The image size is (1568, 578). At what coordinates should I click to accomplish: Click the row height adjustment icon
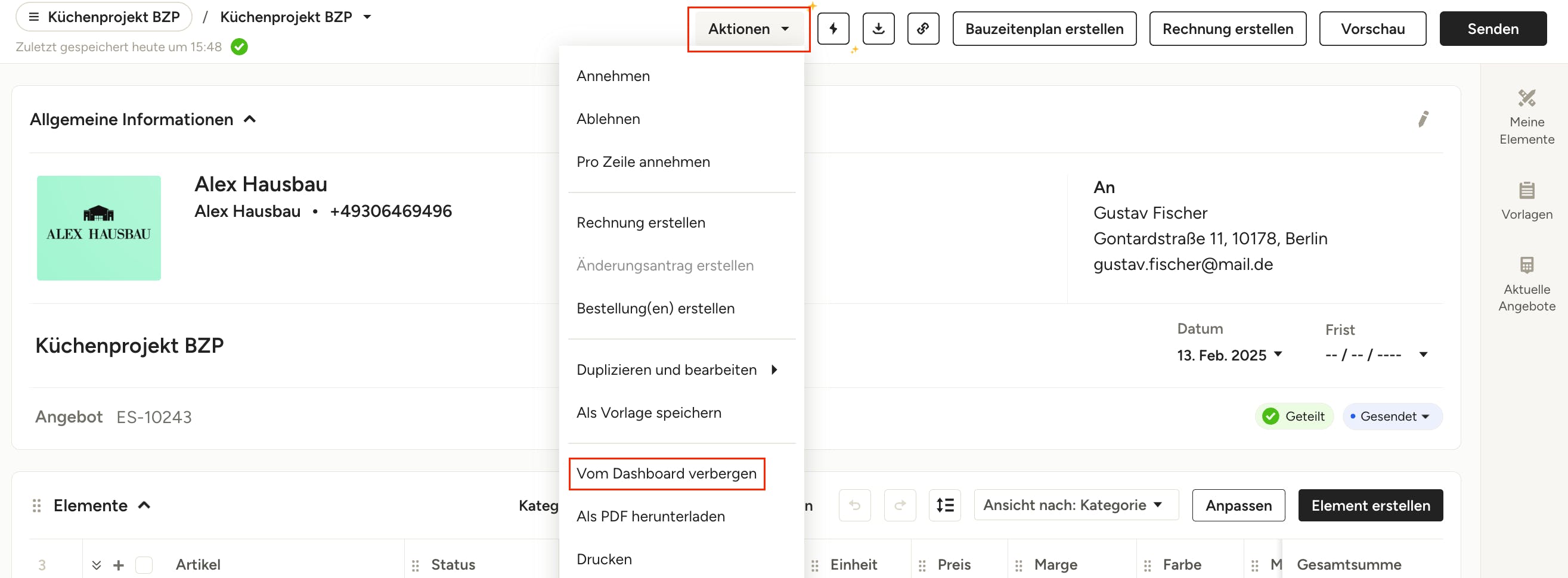(945, 505)
